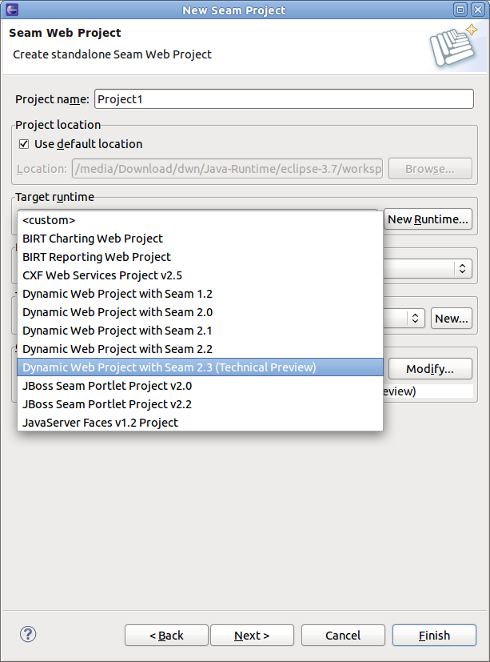Image resolution: width=490 pixels, height=662 pixels.
Task: Toggle the Use default location checkbox
Action: [x=24, y=144]
